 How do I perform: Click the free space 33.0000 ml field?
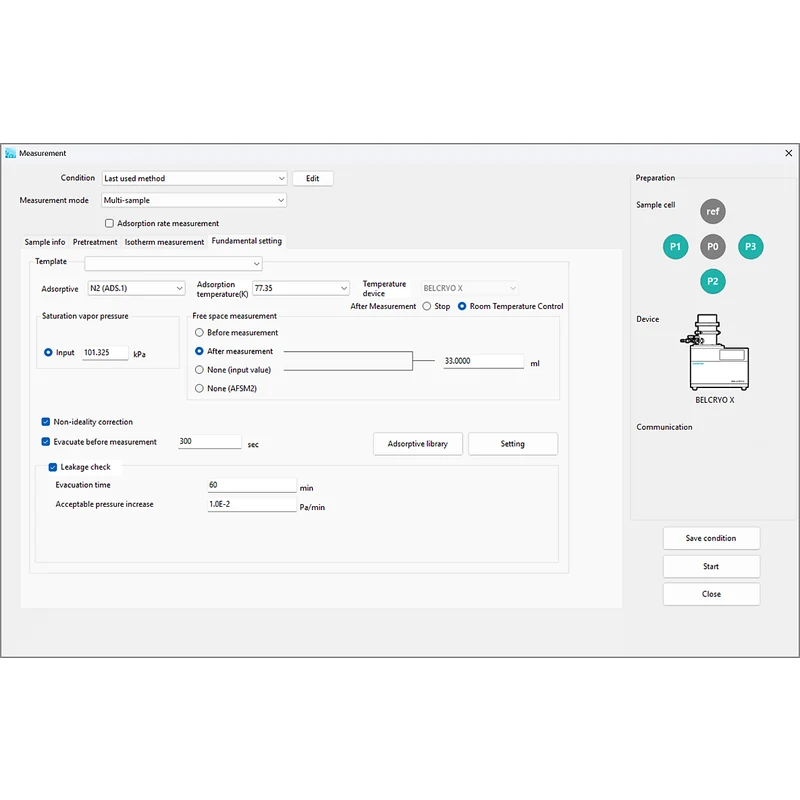point(483,361)
